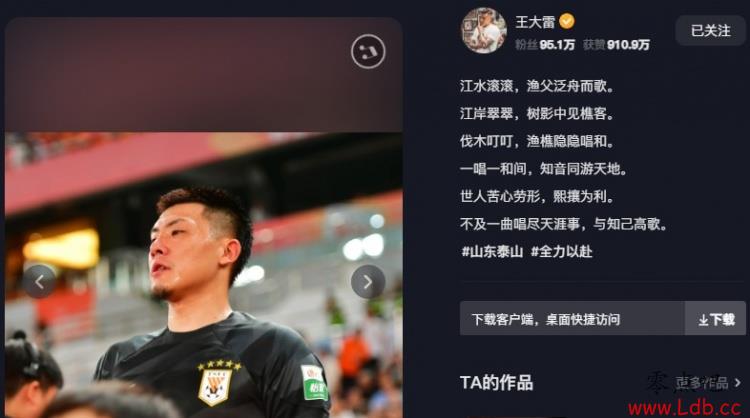Click the circular share icon on photo
The image size is (750, 418).
(x=368, y=51)
